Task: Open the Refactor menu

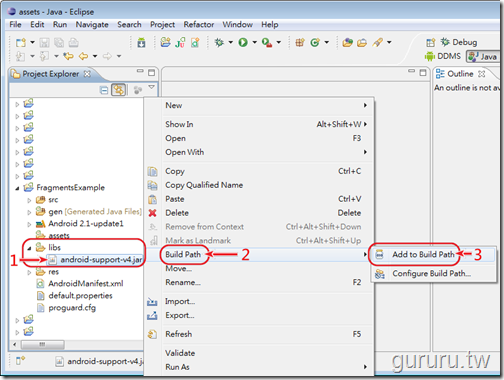Action: pos(199,25)
